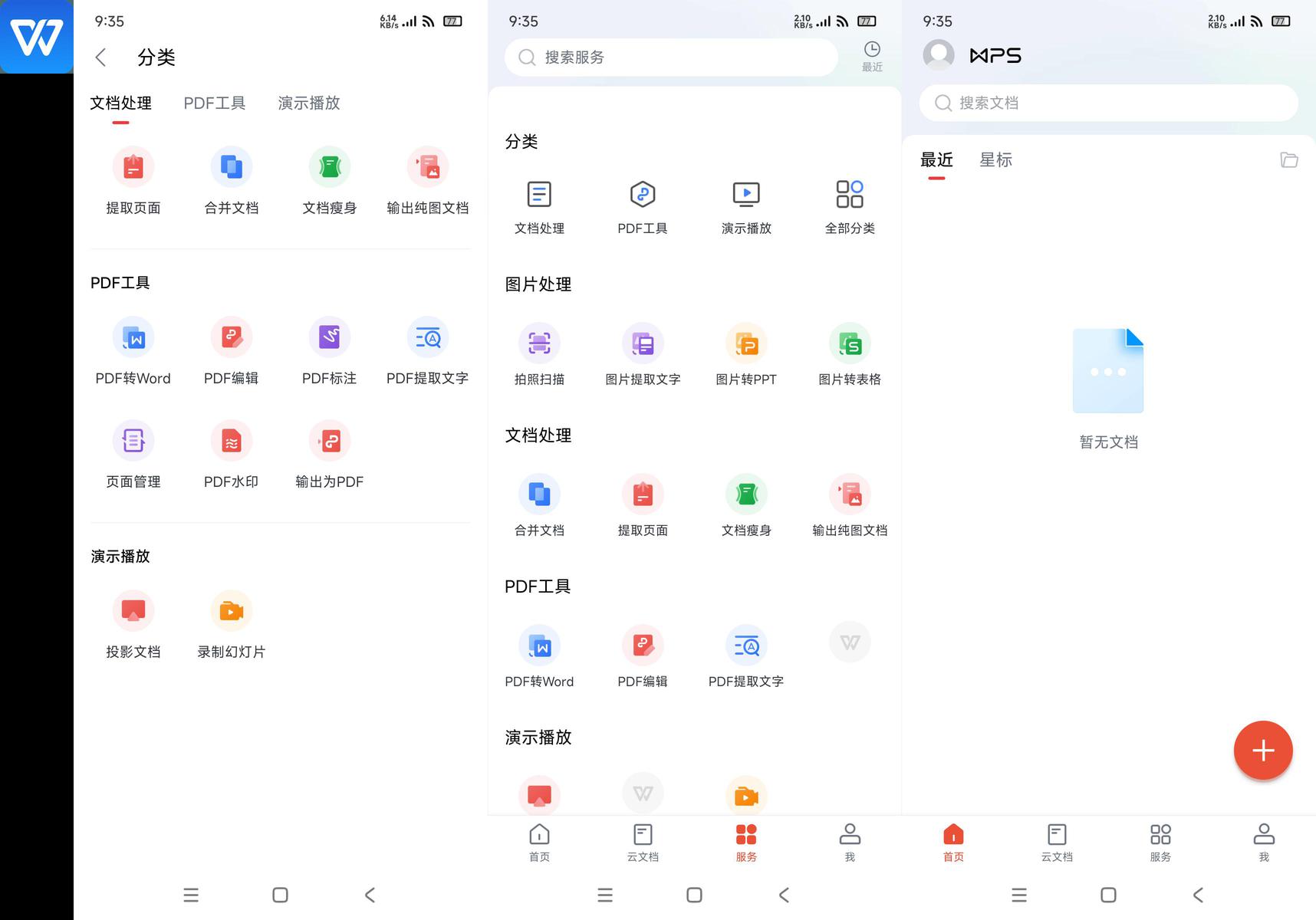Select the 星标 tab on the home screen
The height and width of the screenshot is (920, 1316).
(x=995, y=160)
